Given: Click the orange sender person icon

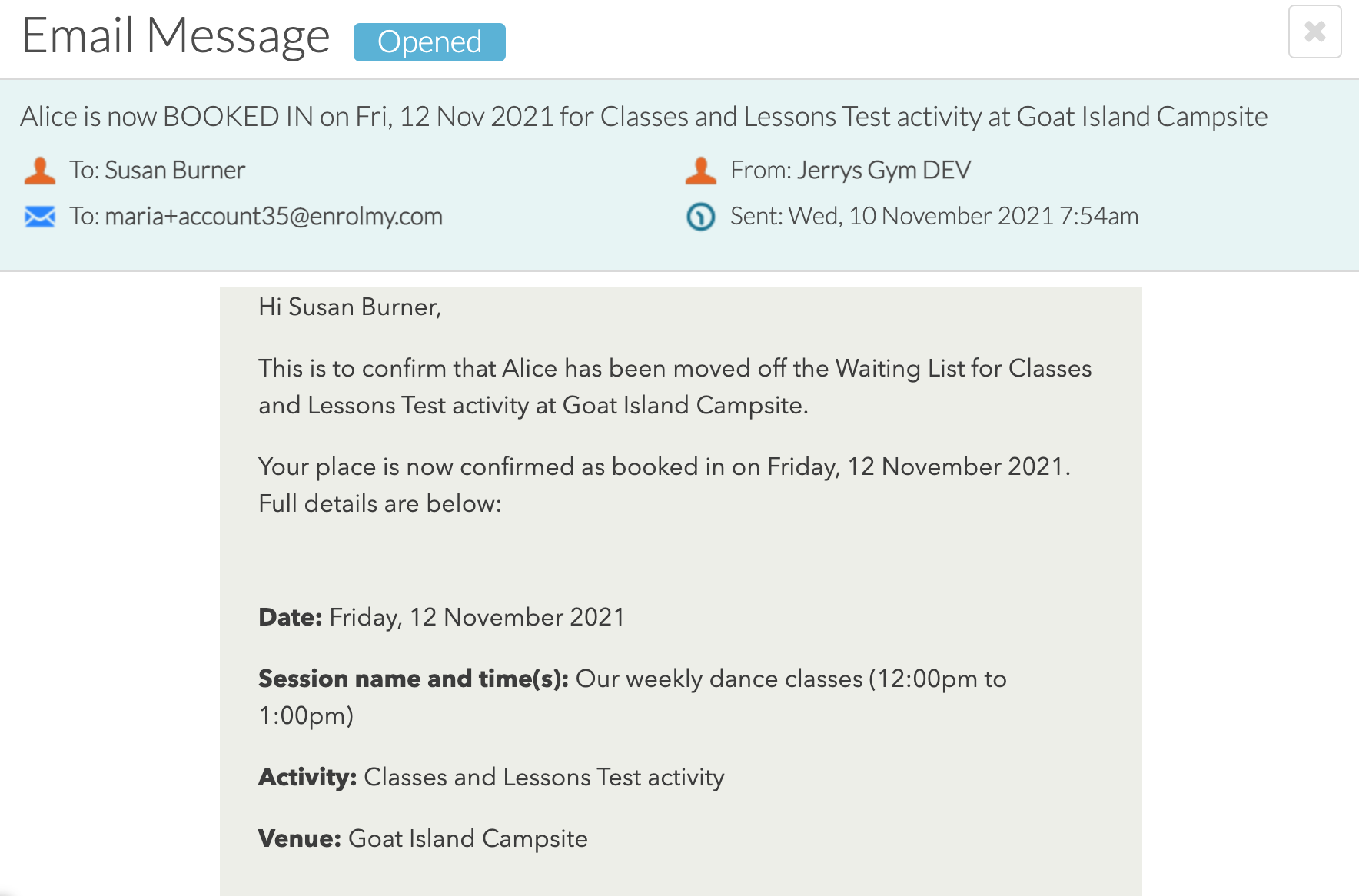Looking at the screenshot, I should (701, 170).
